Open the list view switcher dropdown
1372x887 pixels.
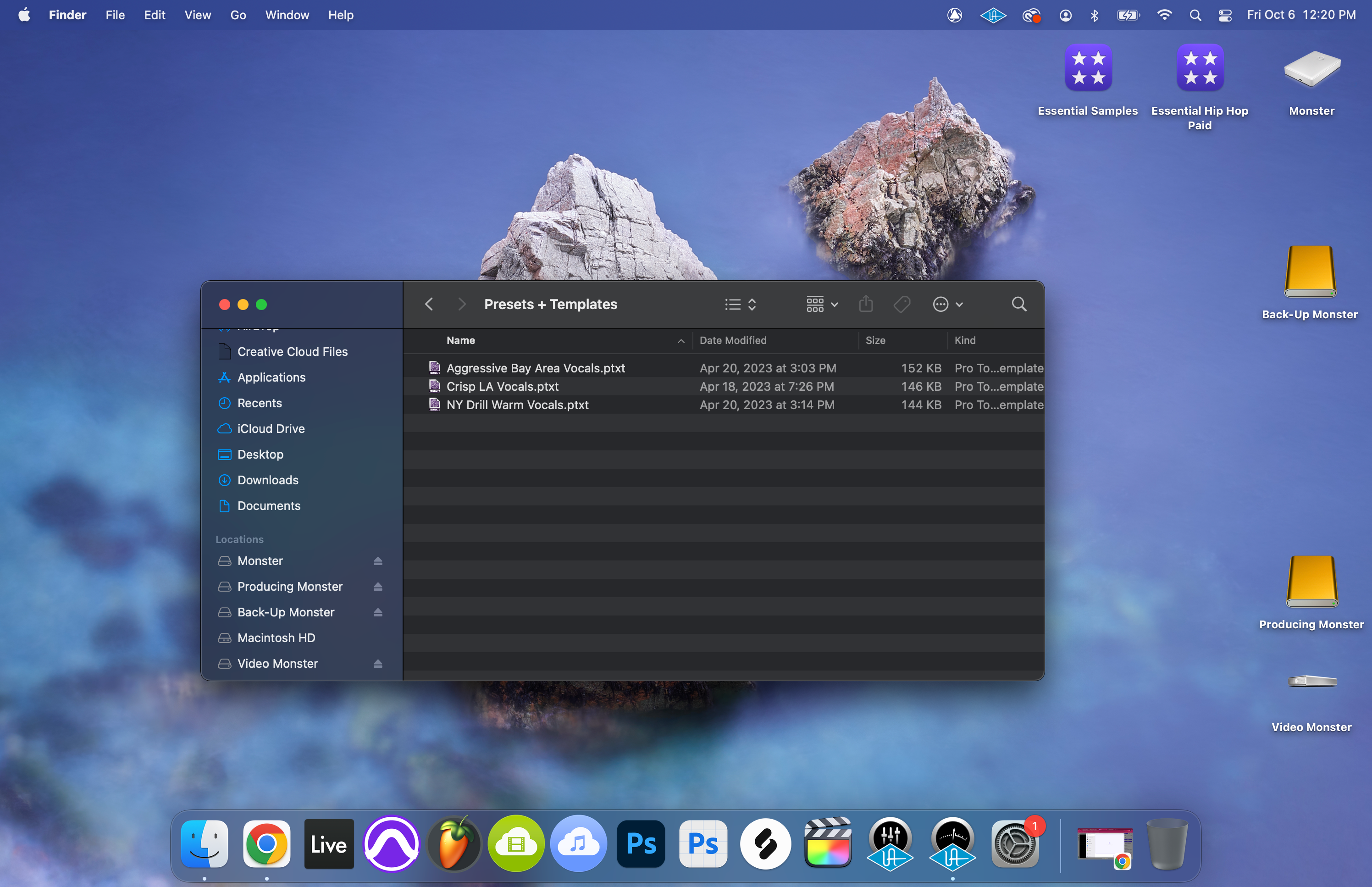(741, 304)
